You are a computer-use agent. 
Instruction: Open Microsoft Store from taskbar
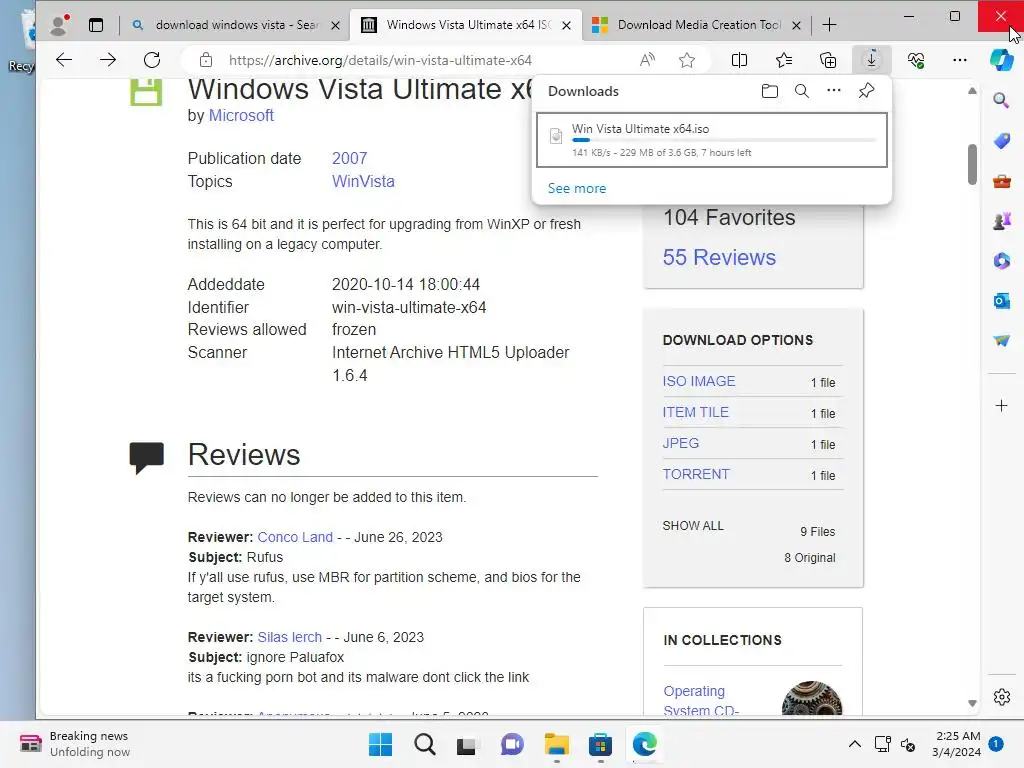pyautogui.click(x=600, y=744)
